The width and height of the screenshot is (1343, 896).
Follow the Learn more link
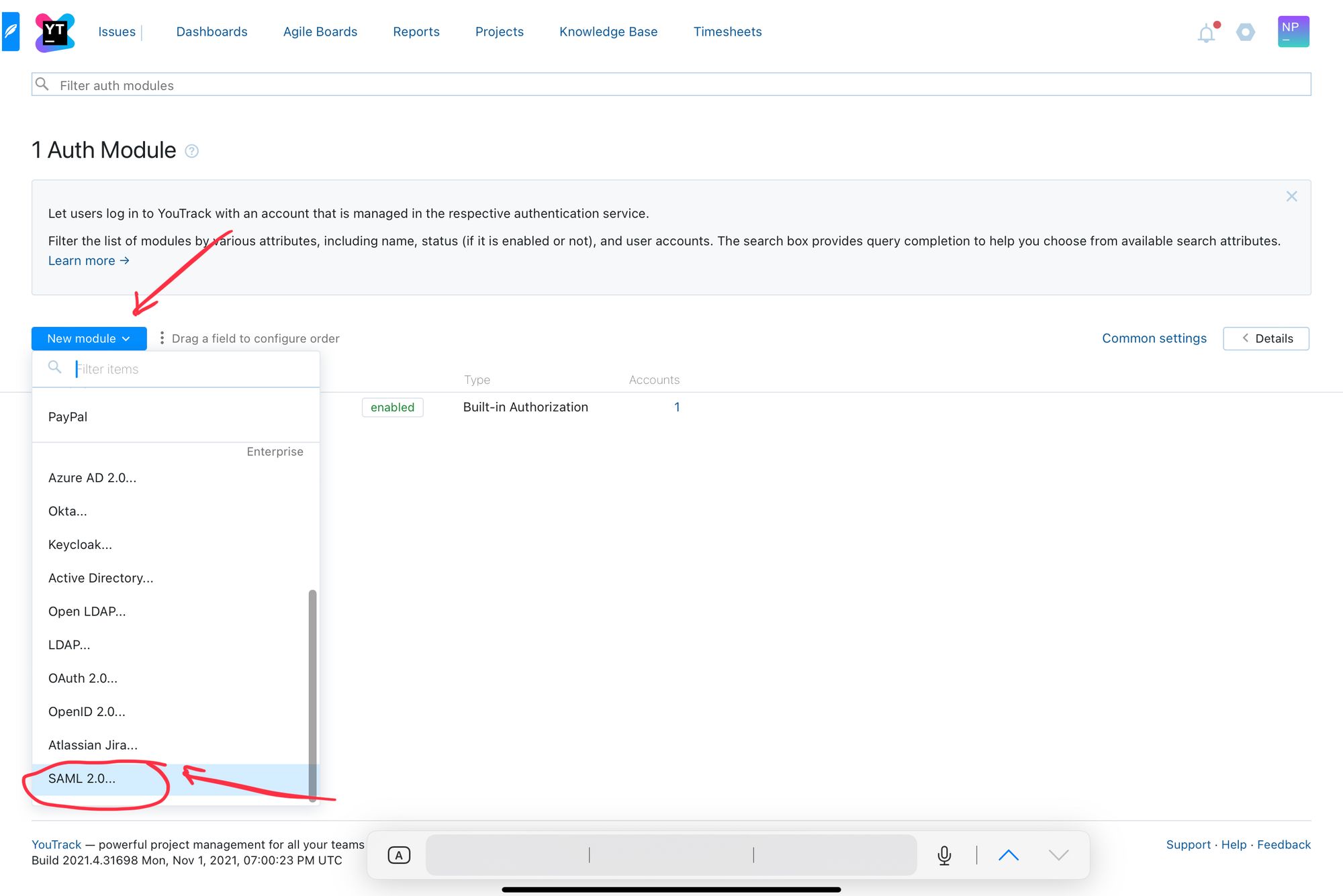click(89, 260)
